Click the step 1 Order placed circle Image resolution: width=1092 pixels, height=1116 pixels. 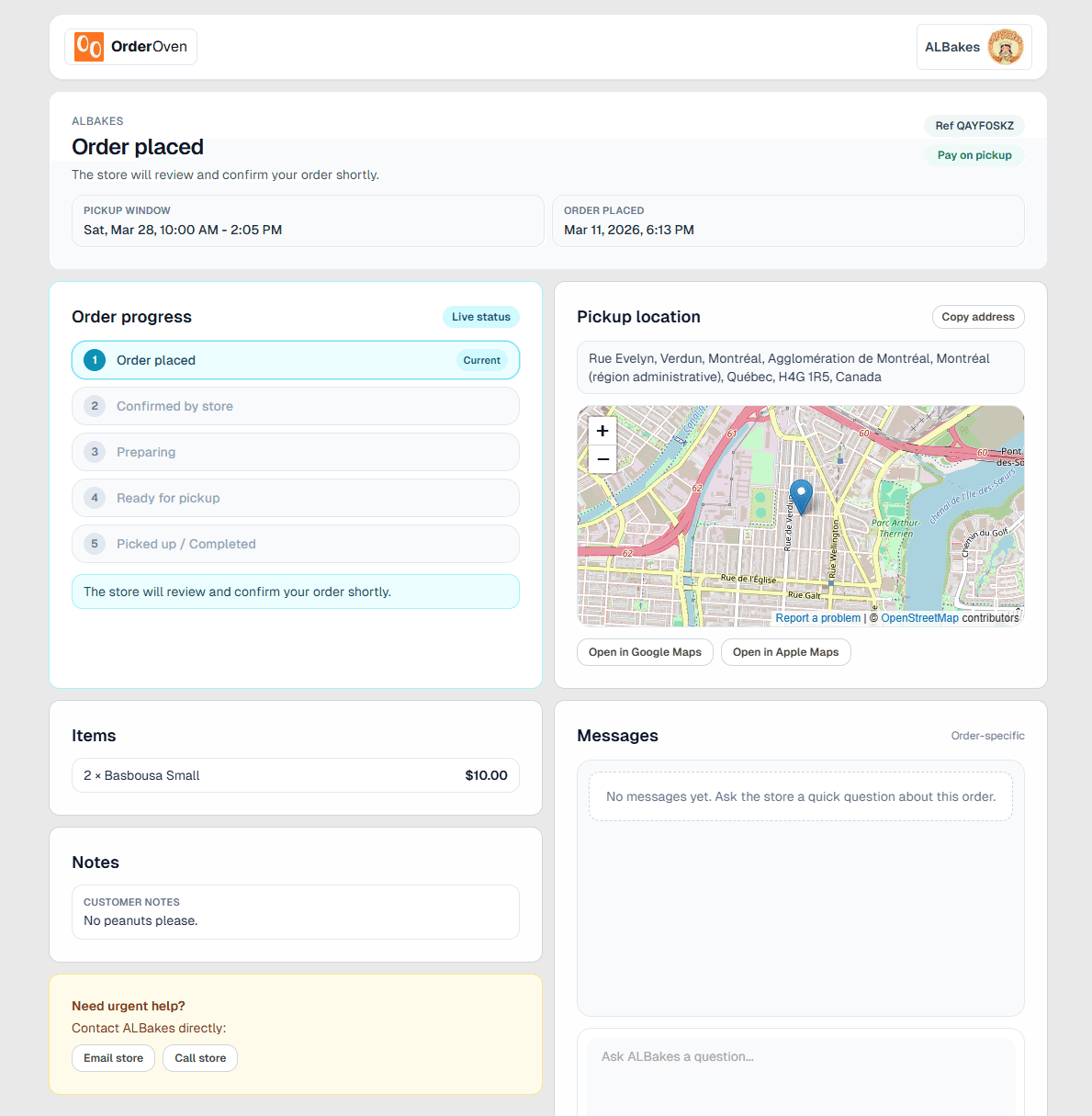pos(94,360)
